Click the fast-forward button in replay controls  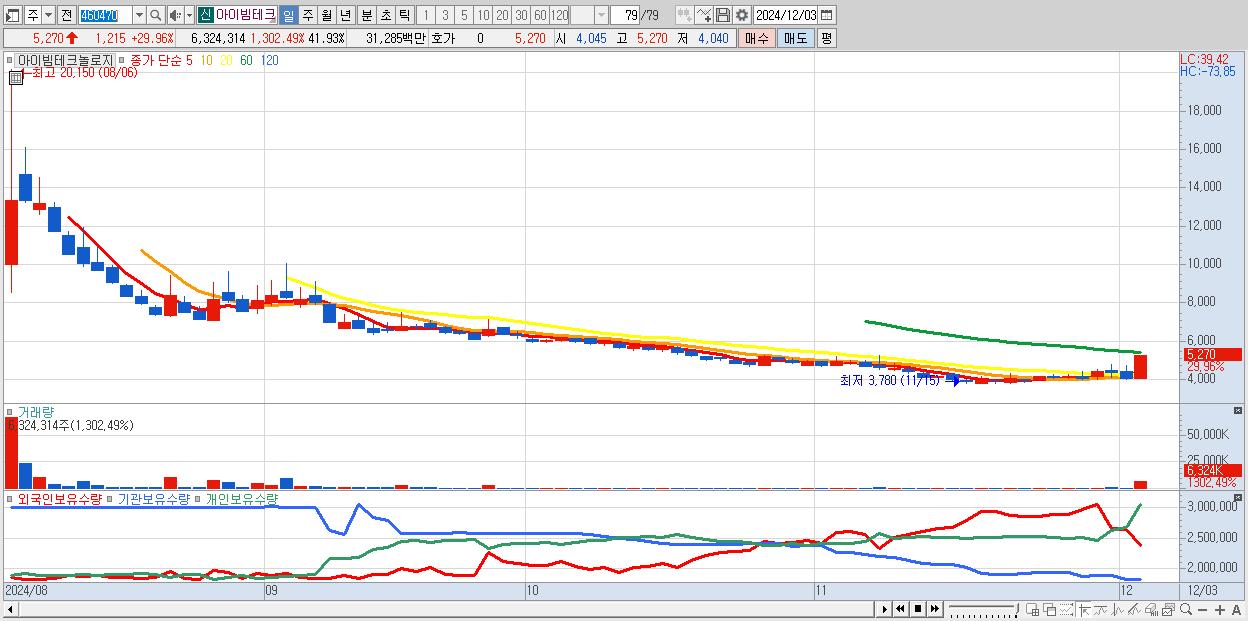934,609
